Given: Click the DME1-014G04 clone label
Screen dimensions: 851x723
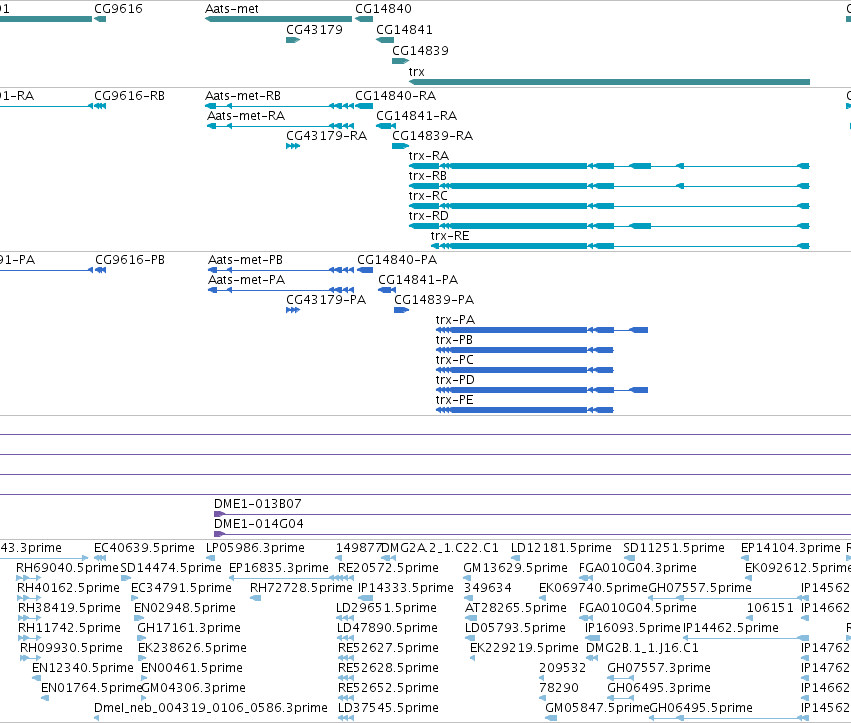Looking at the screenshot, I should [259, 524].
